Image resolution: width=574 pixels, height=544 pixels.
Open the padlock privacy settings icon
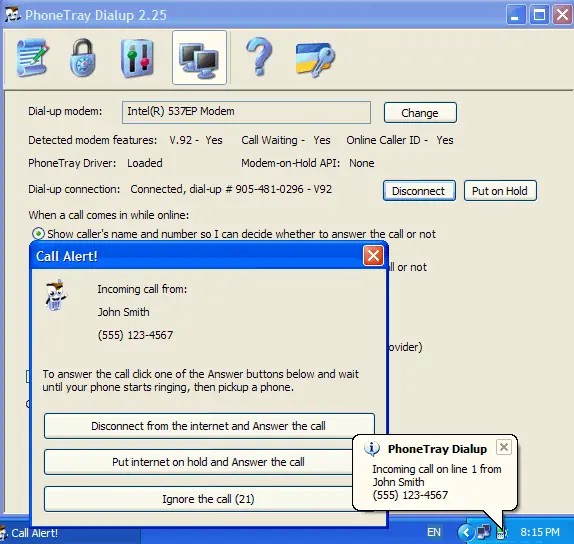coord(83,57)
